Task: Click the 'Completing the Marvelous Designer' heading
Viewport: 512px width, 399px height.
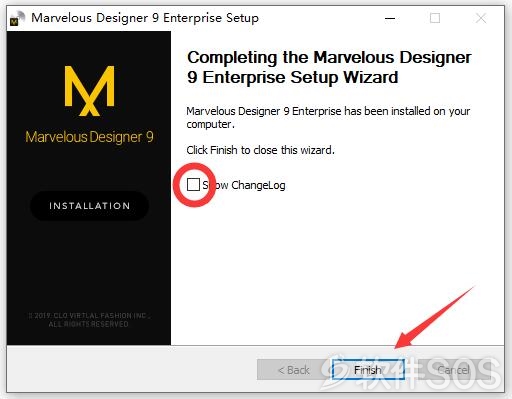Action: (x=329, y=67)
